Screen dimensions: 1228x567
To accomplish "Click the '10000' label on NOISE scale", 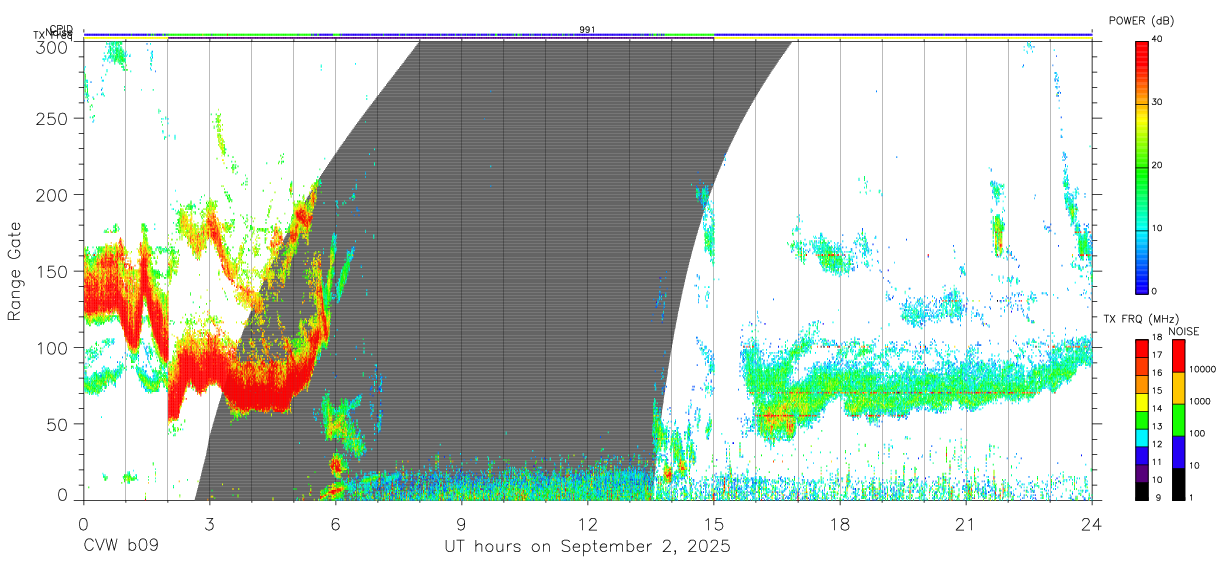I will [1202, 370].
